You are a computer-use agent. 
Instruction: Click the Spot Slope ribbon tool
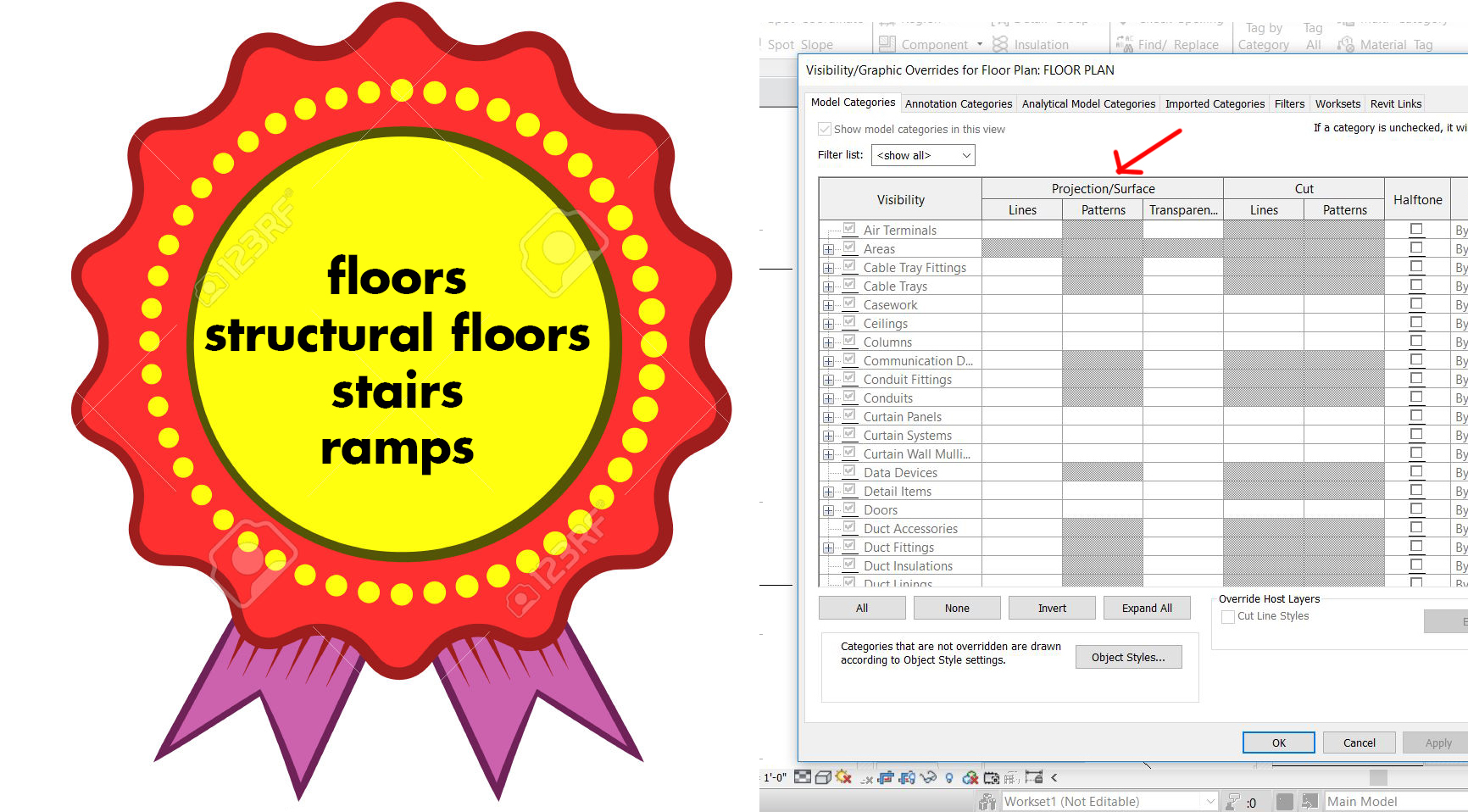click(800, 45)
